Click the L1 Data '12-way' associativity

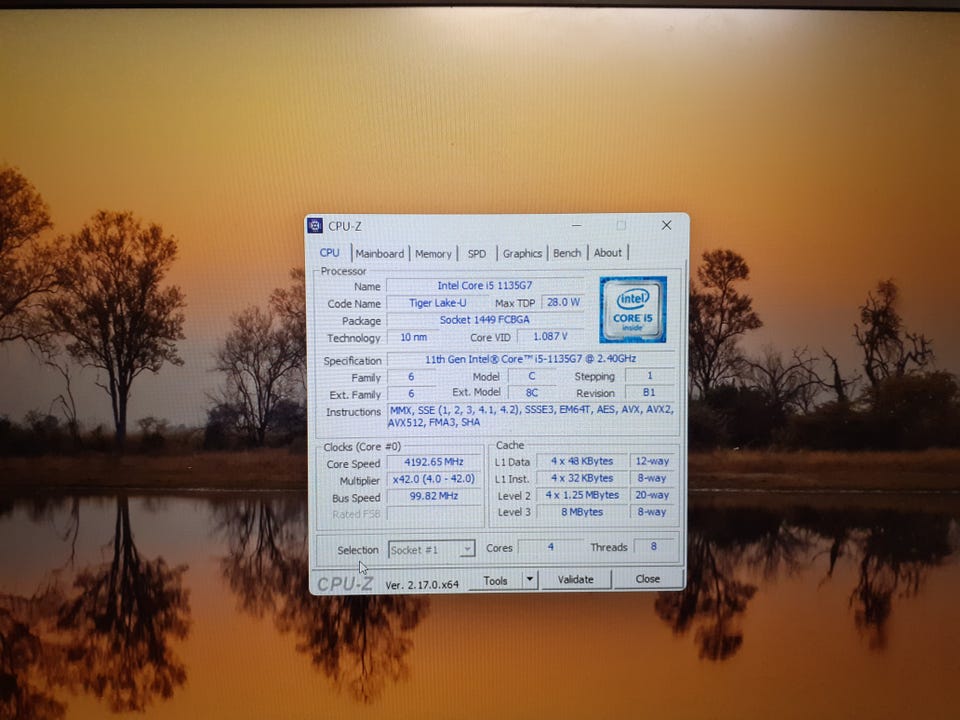coord(652,461)
